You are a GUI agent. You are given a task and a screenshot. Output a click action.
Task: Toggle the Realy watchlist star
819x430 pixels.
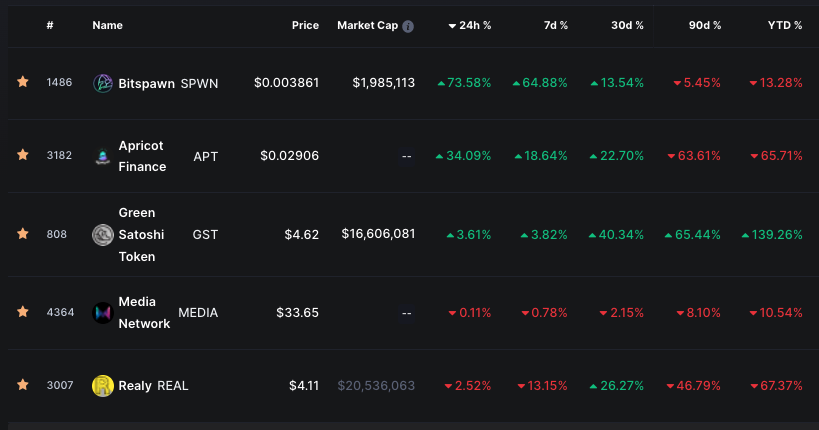(x=22, y=385)
